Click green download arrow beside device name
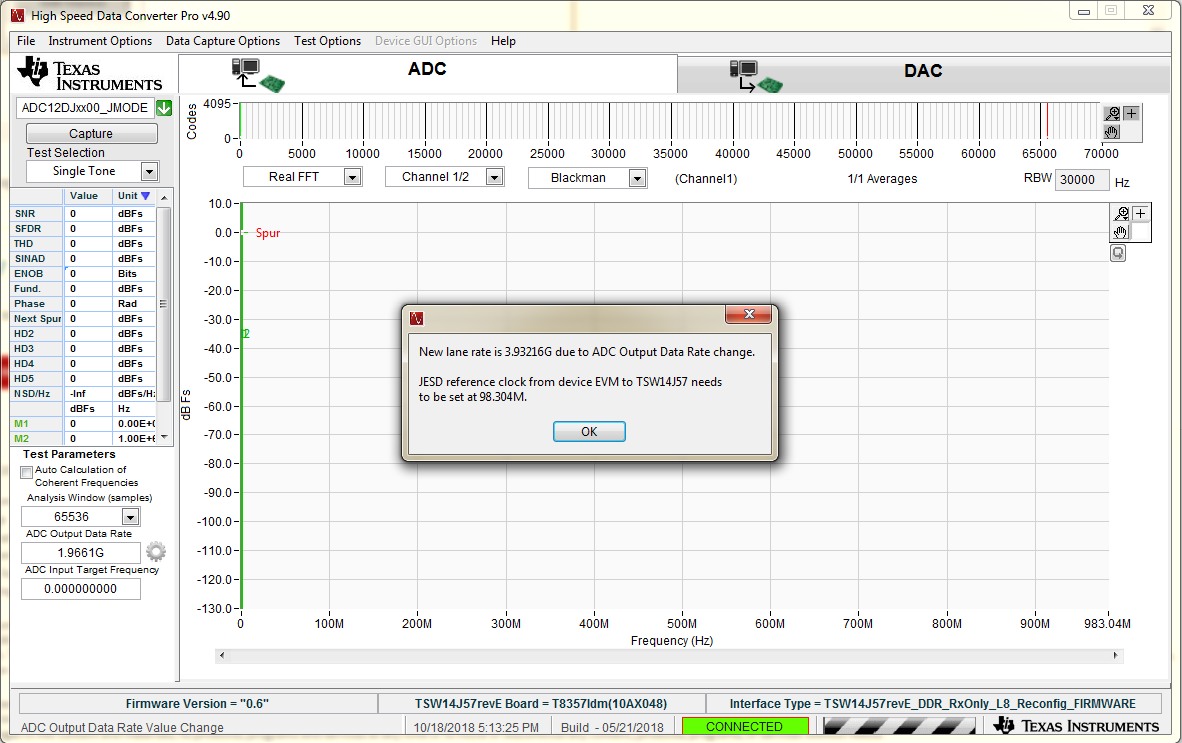1182x743 pixels. 164,108
